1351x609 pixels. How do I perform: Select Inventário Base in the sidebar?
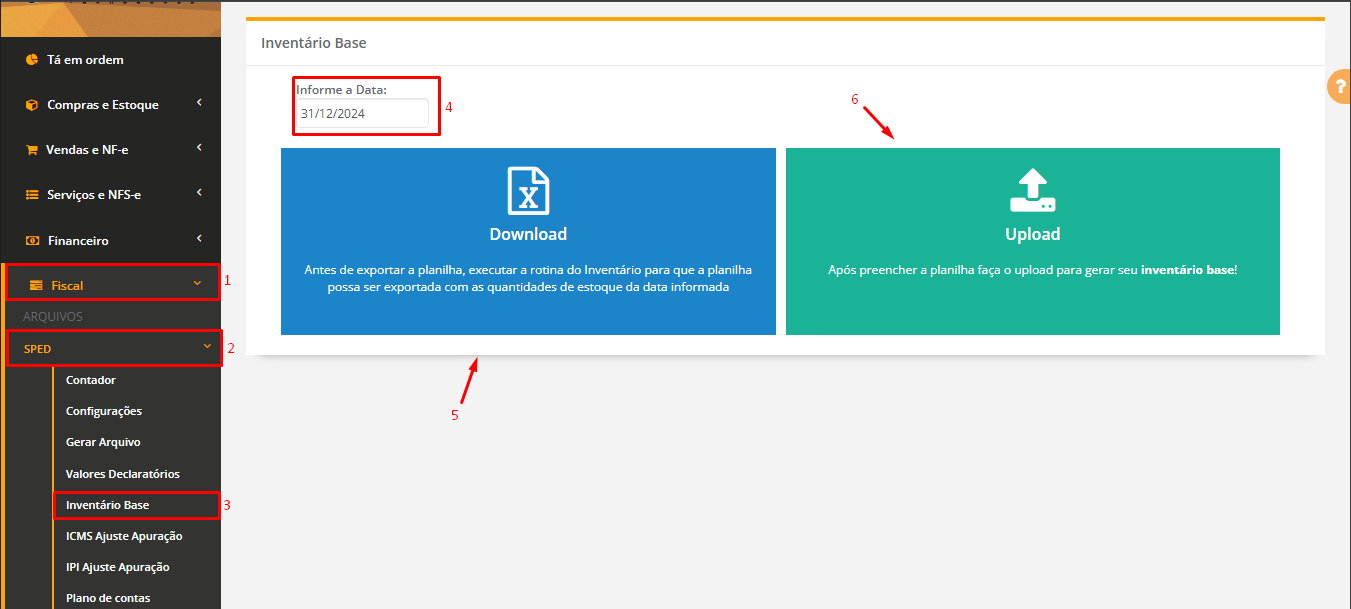(107, 505)
